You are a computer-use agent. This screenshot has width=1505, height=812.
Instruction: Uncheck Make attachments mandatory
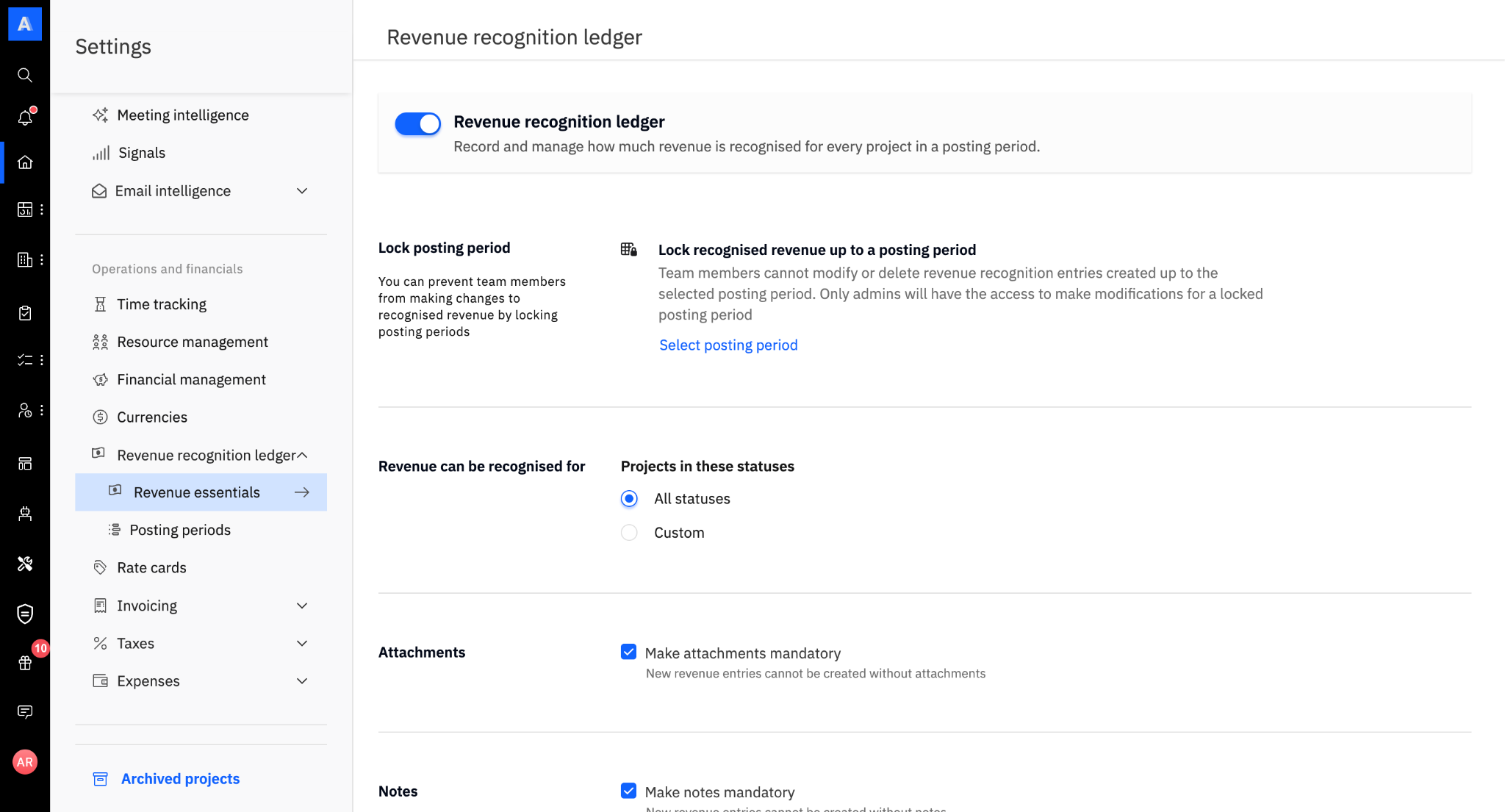pyautogui.click(x=628, y=653)
